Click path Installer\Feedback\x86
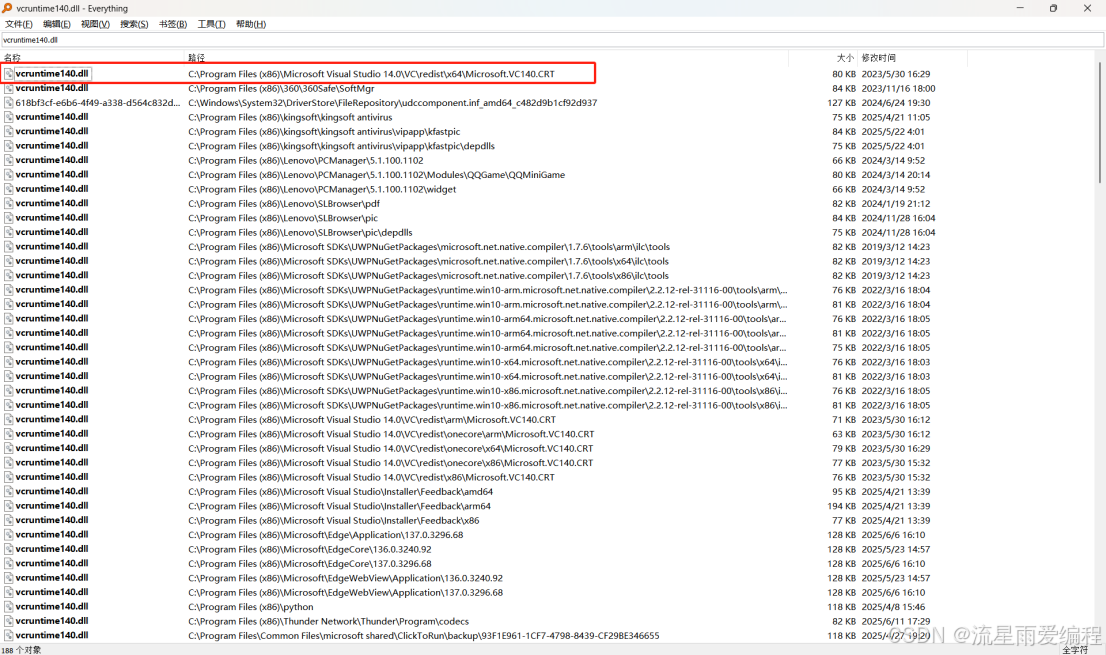The height and width of the screenshot is (655, 1106). coord(334,520)
